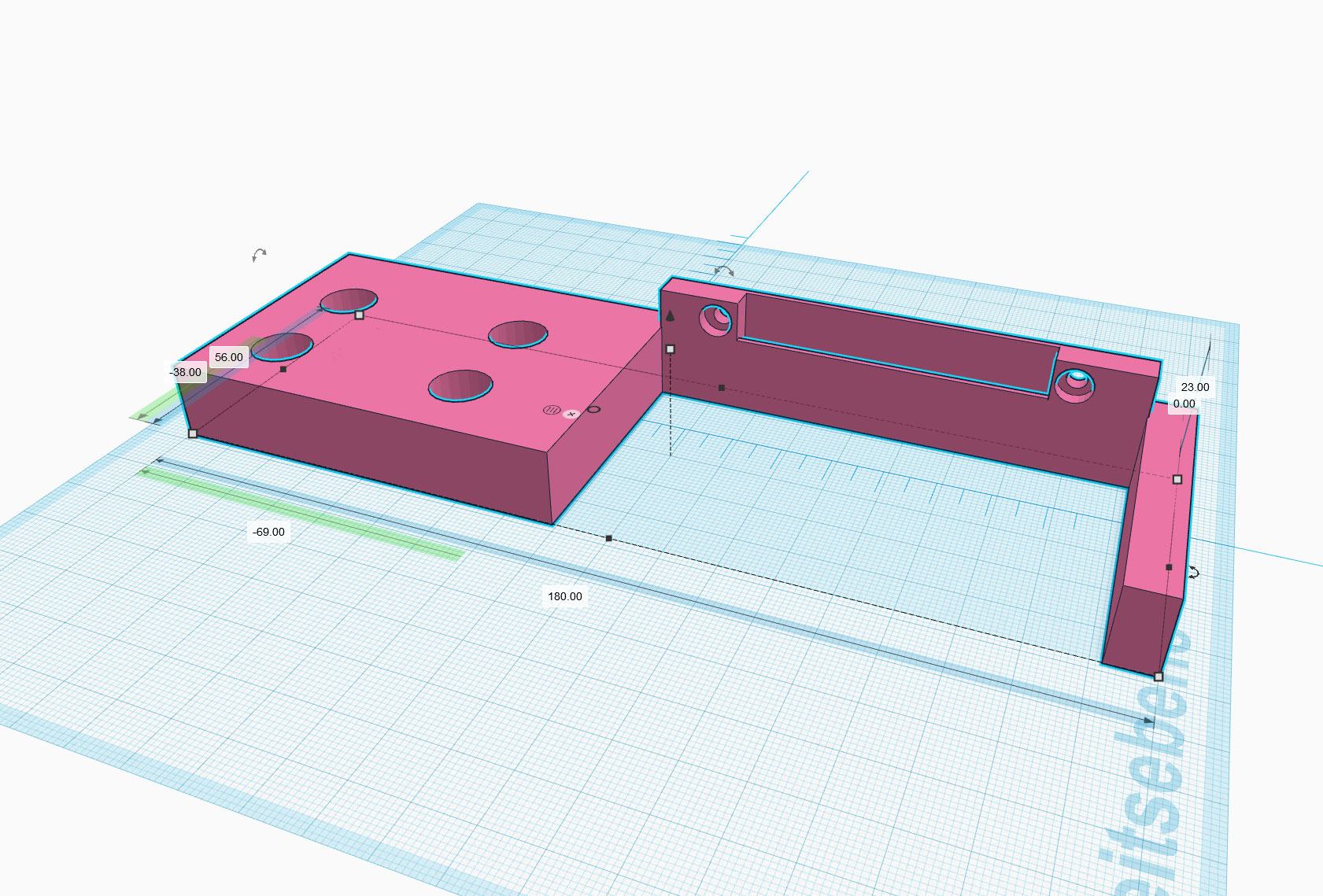Click the black cone lift handle
1323x896 pixels.
pos(671,316)
